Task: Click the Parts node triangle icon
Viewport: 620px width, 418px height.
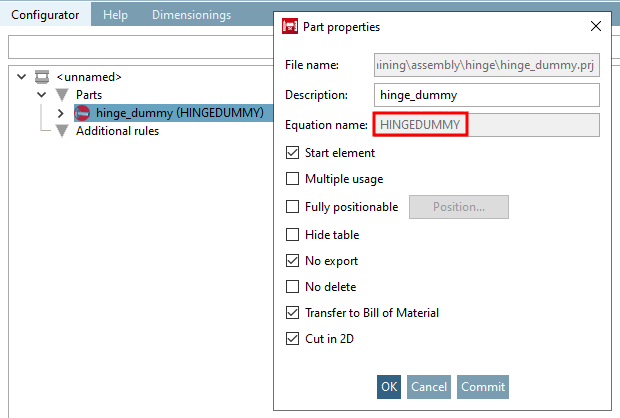Action: [x=62, y=95]
